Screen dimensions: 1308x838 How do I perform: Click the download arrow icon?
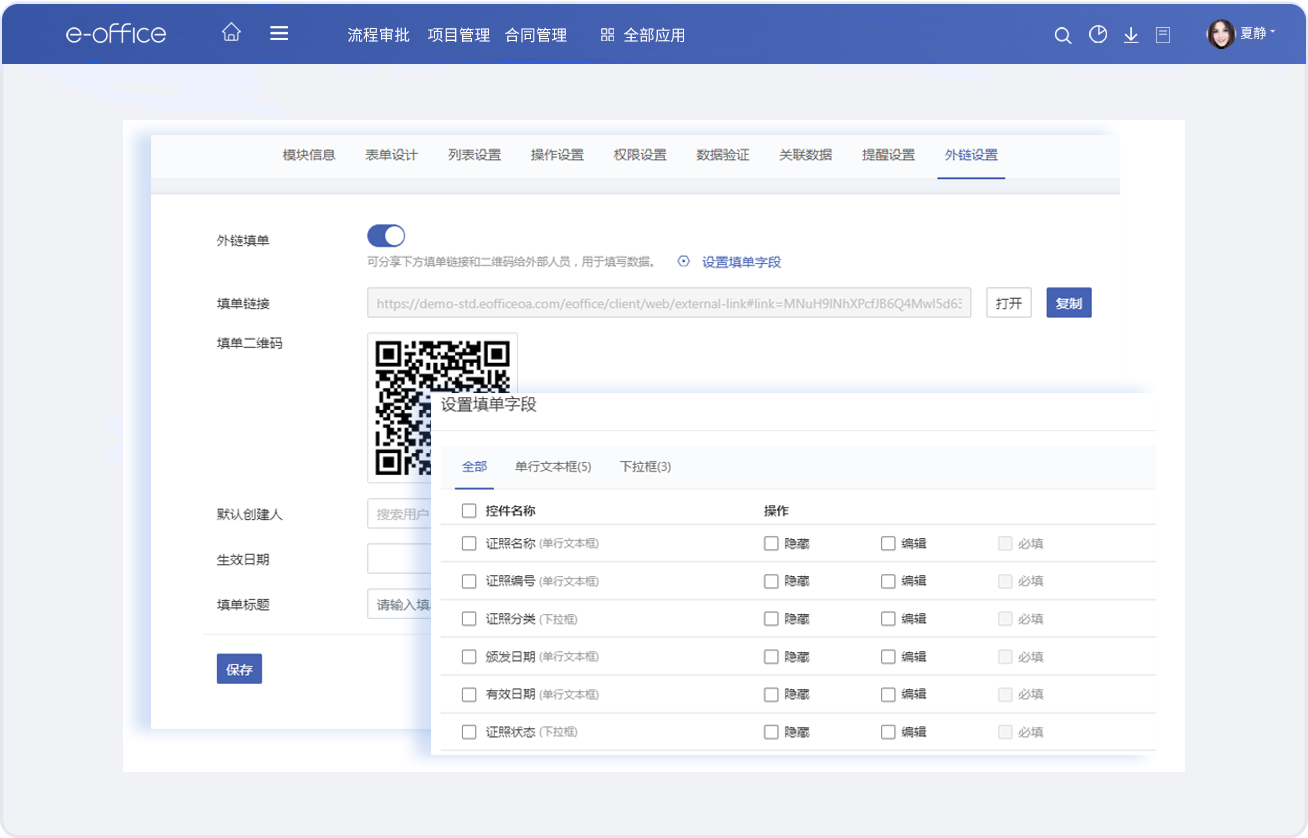point(1131,35)
